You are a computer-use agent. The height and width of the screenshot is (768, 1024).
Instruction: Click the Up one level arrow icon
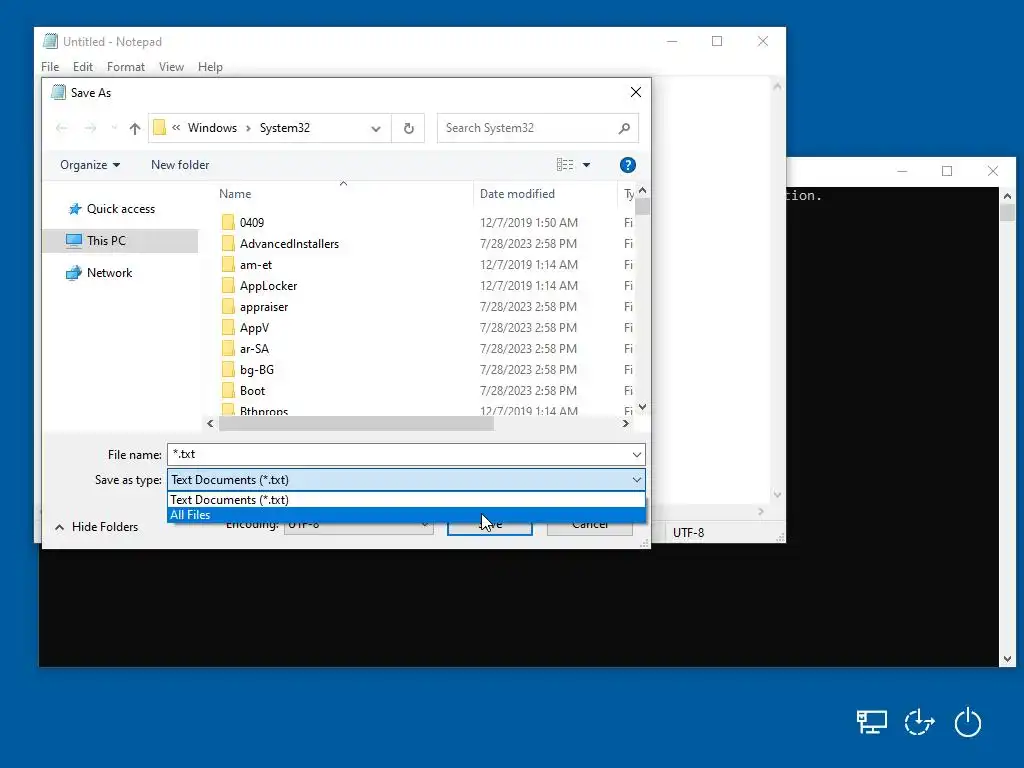[x=135, y=129]
